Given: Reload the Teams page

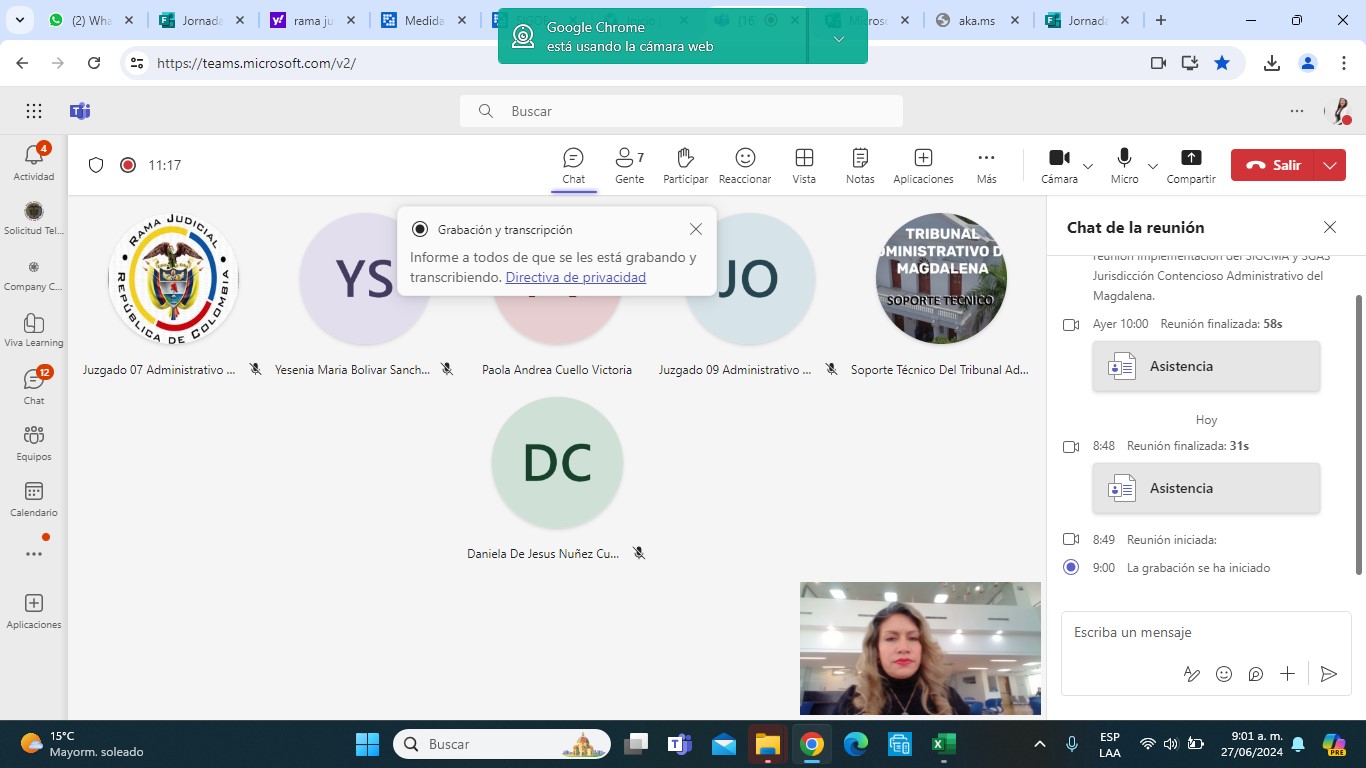Looking at the screenshot, I should [x=94, y=63].
